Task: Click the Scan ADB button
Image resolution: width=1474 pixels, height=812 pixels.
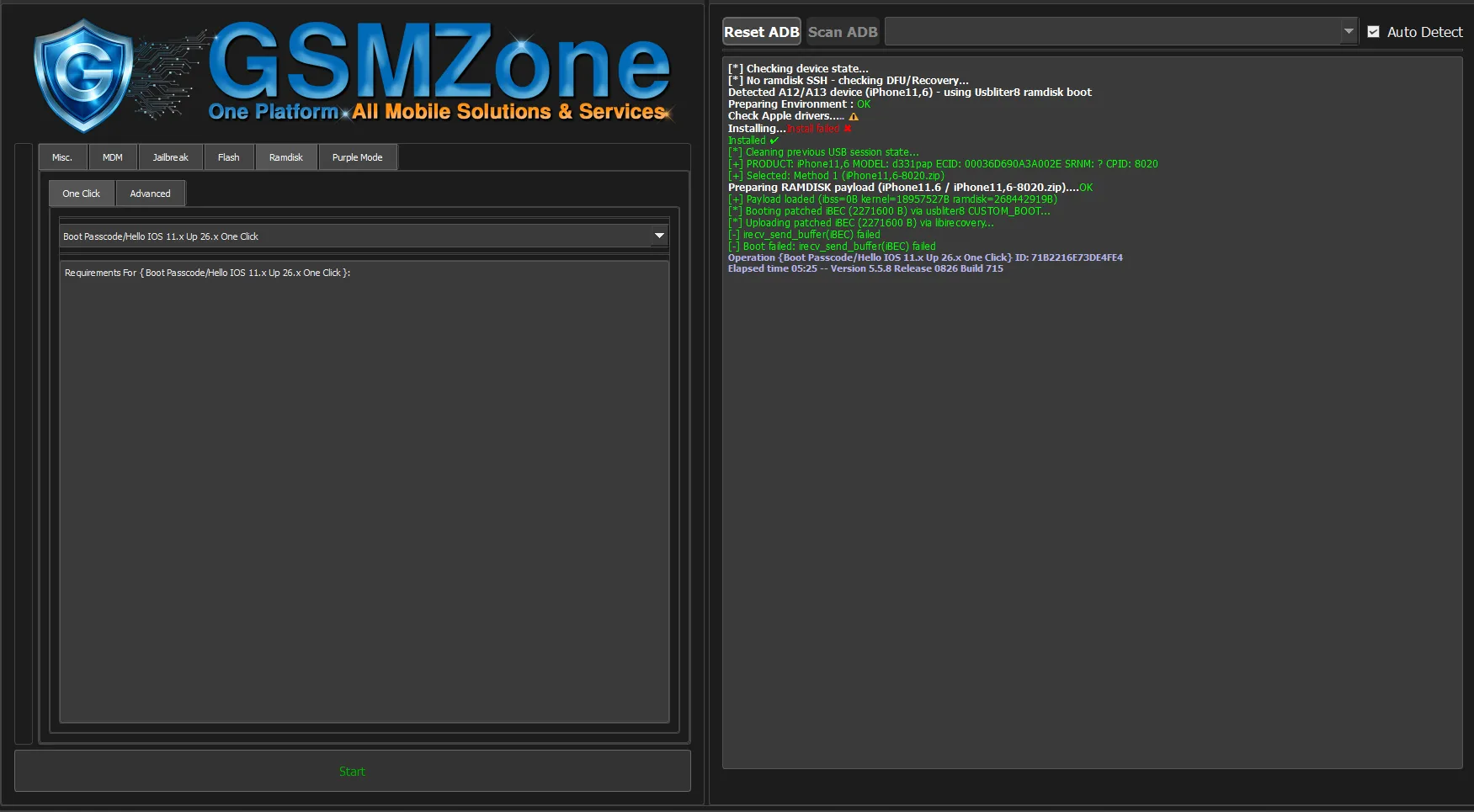Action: [843, 32]
